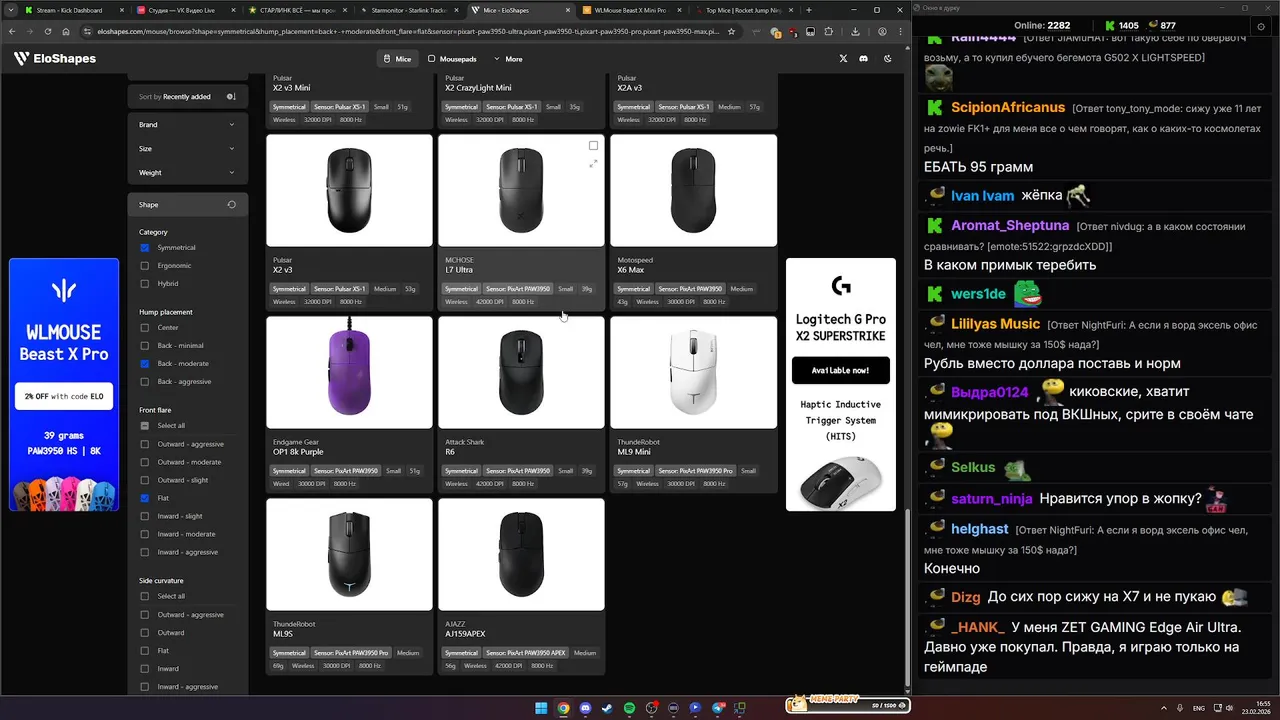1280x720 pixels.
Task: Expand the Size filter dropdown
Action: pos(187,149)
